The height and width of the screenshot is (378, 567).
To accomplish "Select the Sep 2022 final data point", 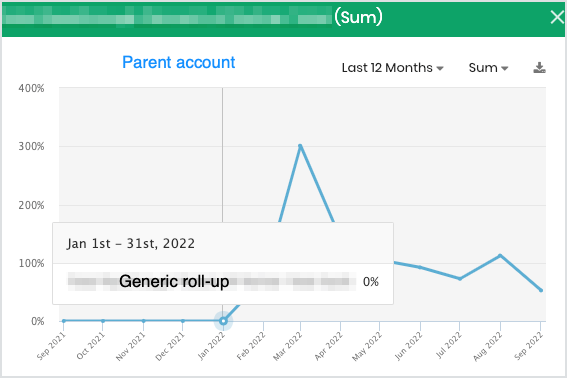I will 541,290.
